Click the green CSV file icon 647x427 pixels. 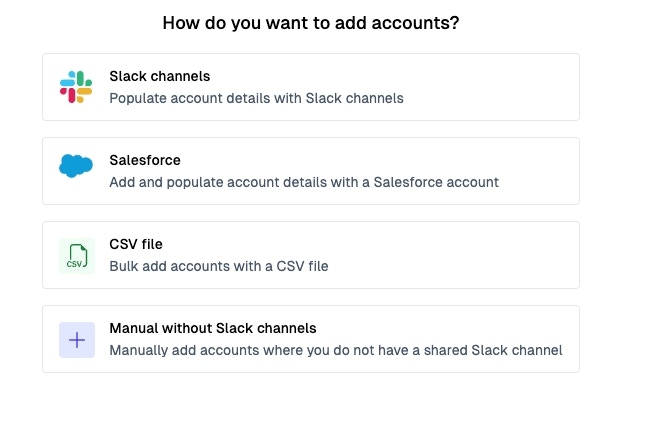click(x=76, y=255)
